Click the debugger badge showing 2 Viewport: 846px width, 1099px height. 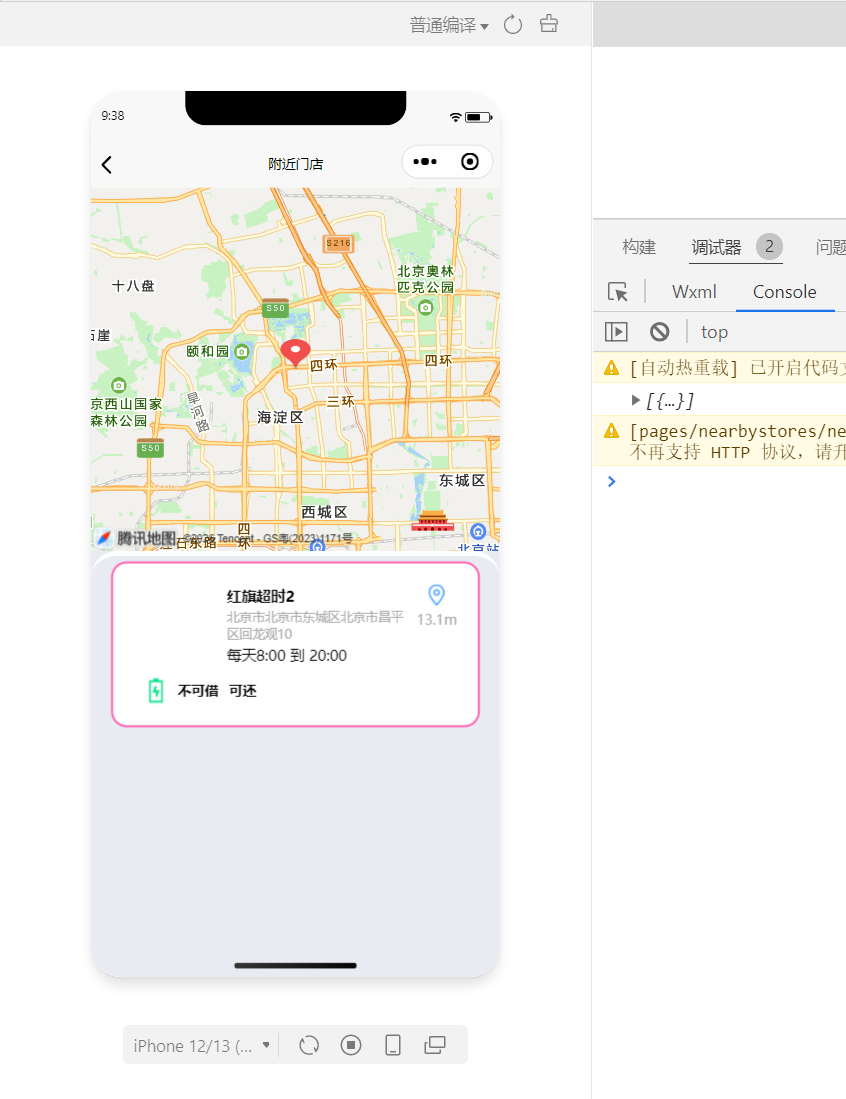[769, 247]
